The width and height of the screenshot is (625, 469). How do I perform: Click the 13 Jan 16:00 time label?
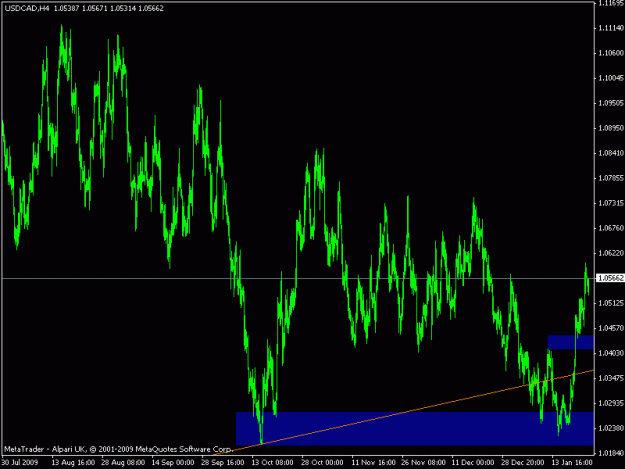[572, 463]
